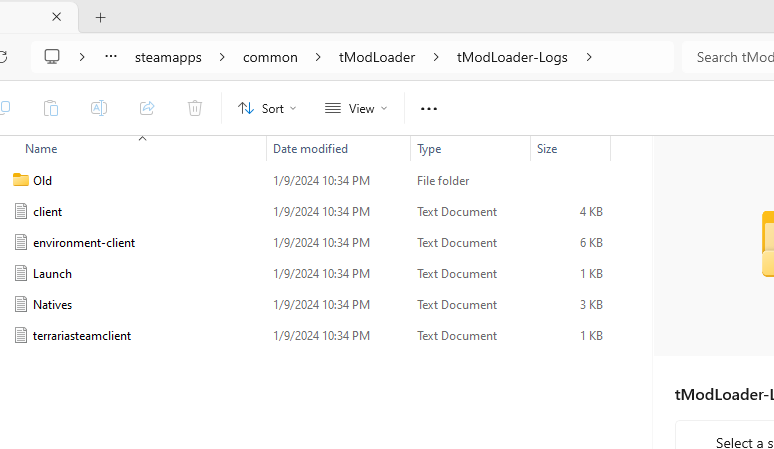The width and height of the screenshot is (774, 449).
Task: Select the client text file icon
Action: pyautogui.click(x=21, y=211)
